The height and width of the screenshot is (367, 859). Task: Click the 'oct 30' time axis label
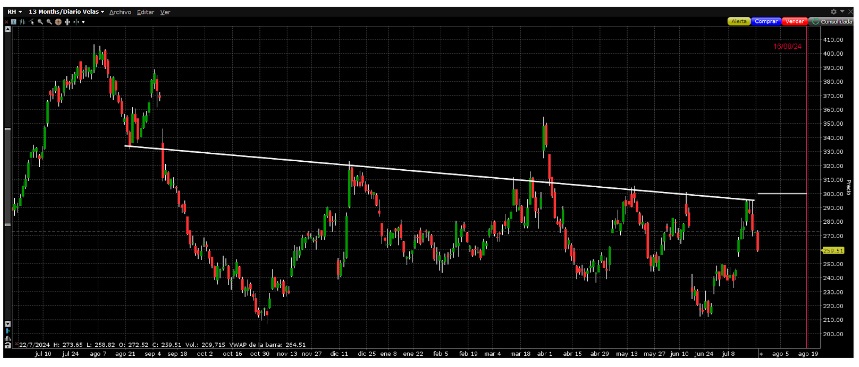pos(261,354)
